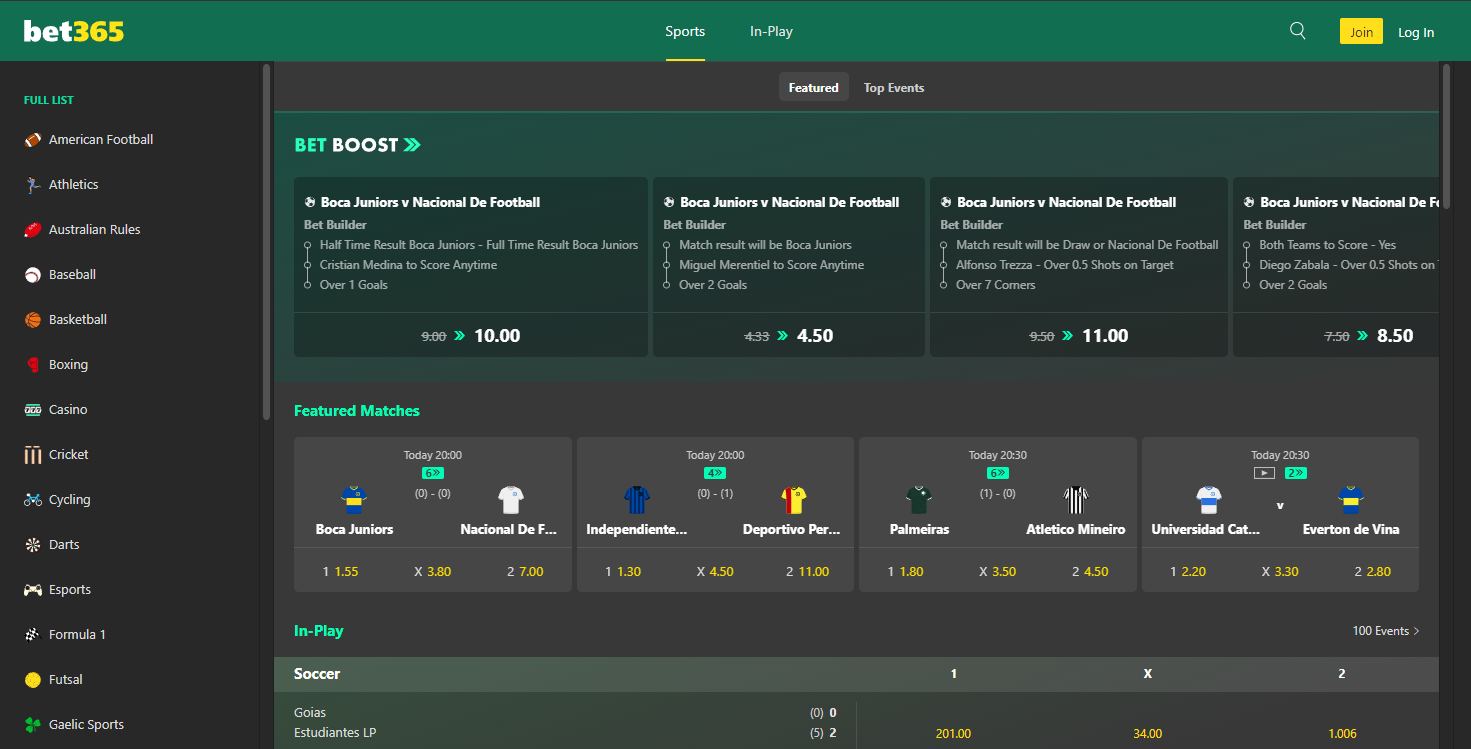1471x749 pixels.
Task: Click the Universidad Catolica shirt icon
Action: tap(1209, 499)
